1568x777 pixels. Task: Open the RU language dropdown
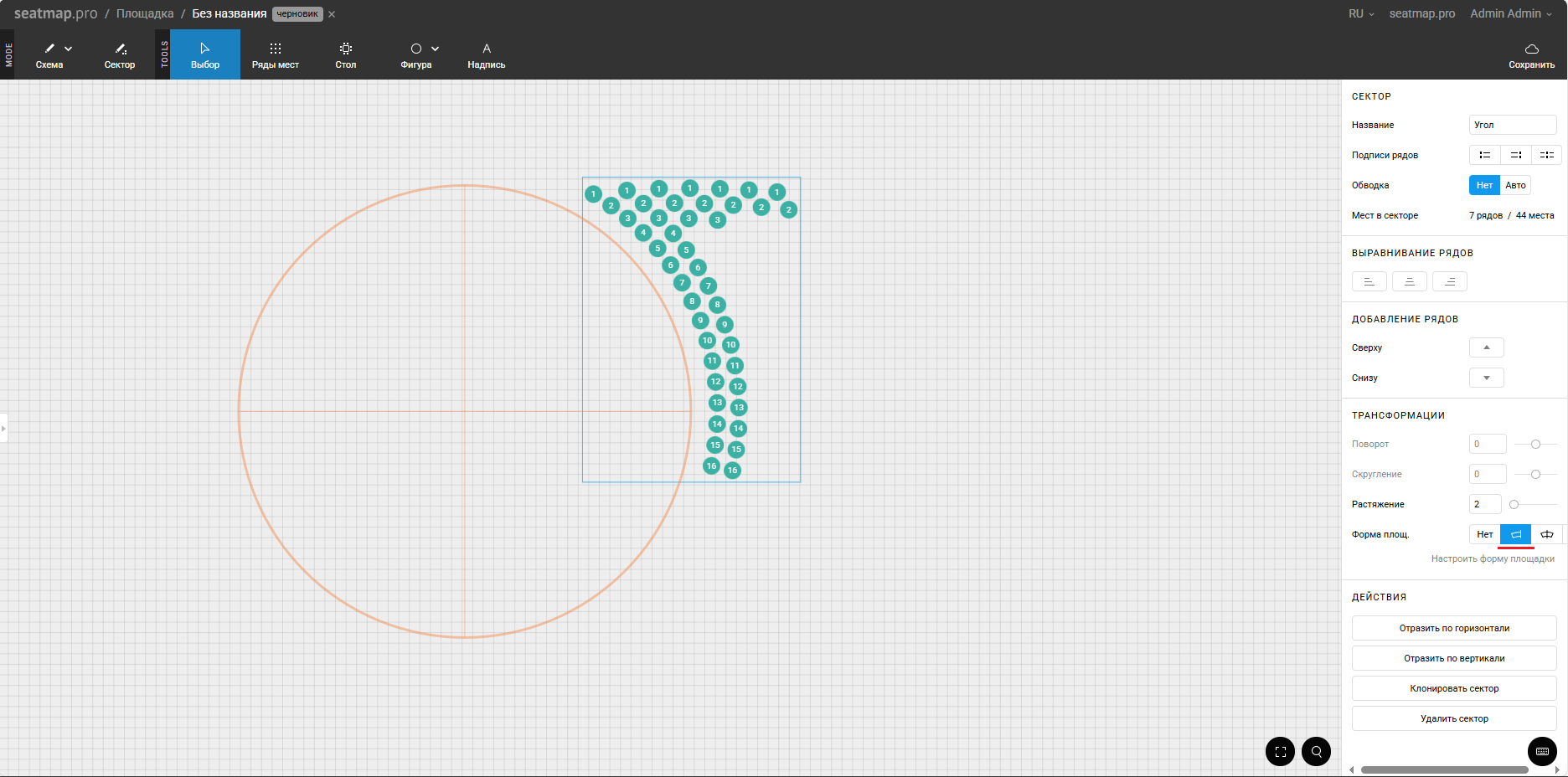coord(1361,13)
